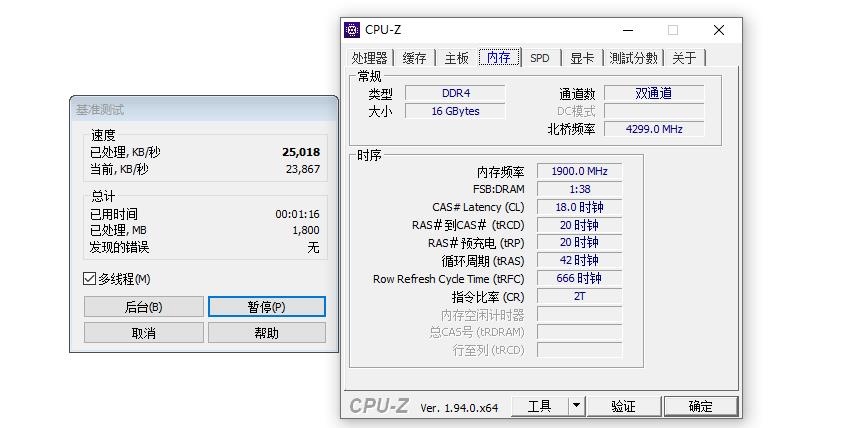Click the 取消 button in benchmark dialog
Image resolution: width=849 pixels, height=428 pixels.
[143, 333]
